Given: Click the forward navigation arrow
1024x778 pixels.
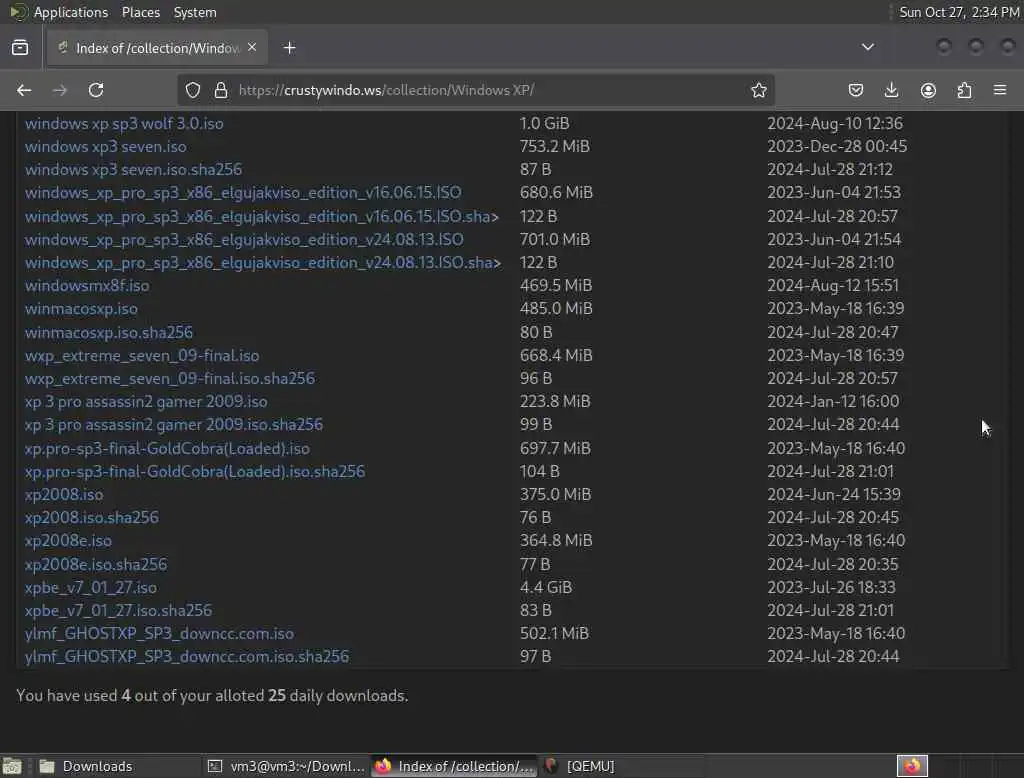Looking at the screenshot, I should coord(59,90).
